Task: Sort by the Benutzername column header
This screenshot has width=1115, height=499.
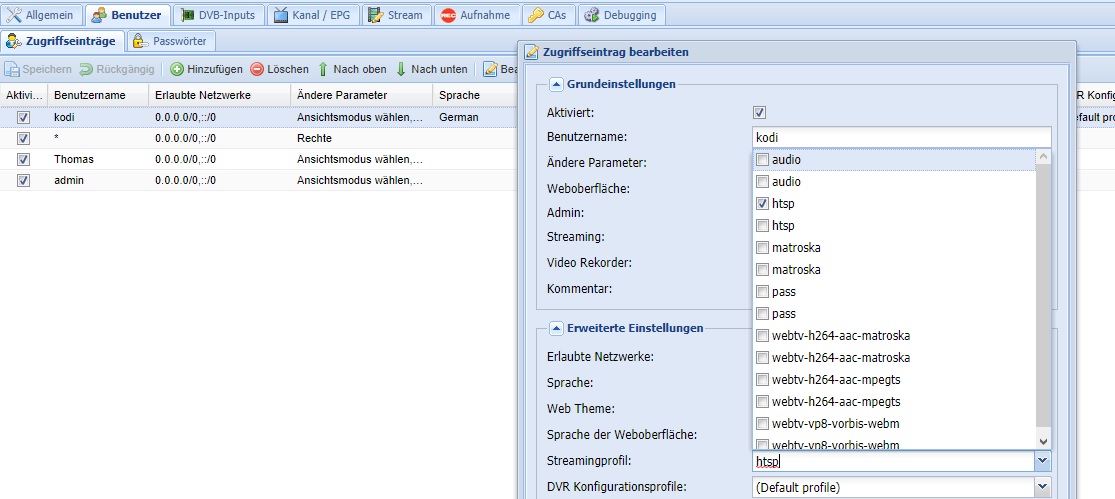Action: 98,95
